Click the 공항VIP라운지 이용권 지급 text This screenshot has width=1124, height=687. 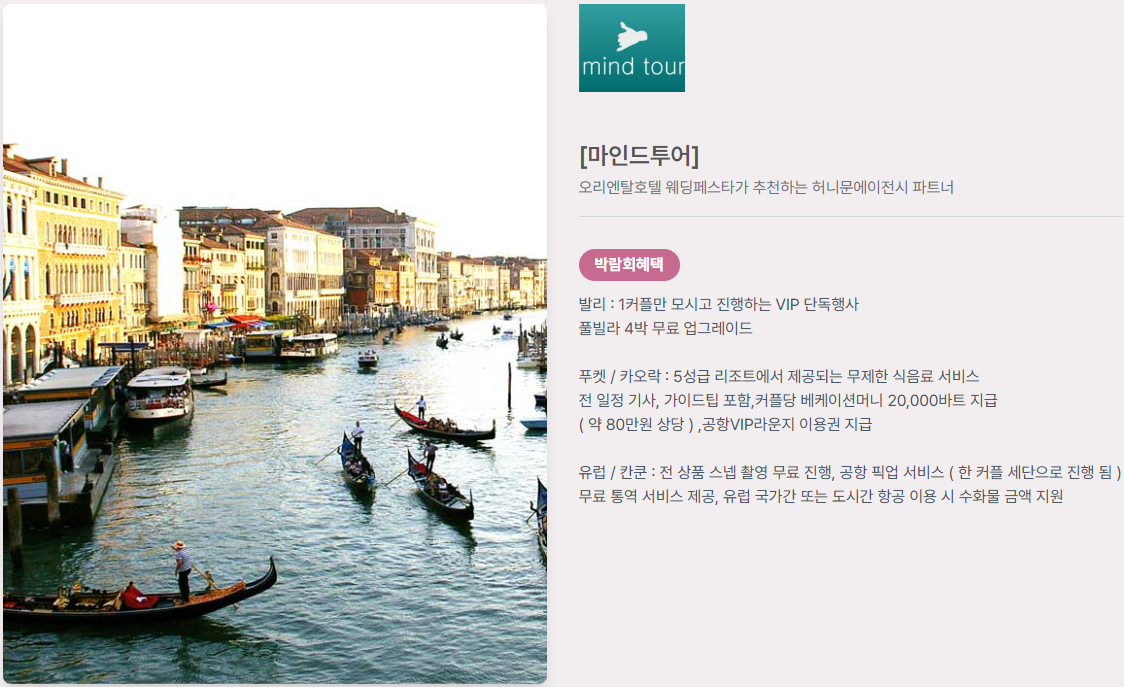[786, 425]
